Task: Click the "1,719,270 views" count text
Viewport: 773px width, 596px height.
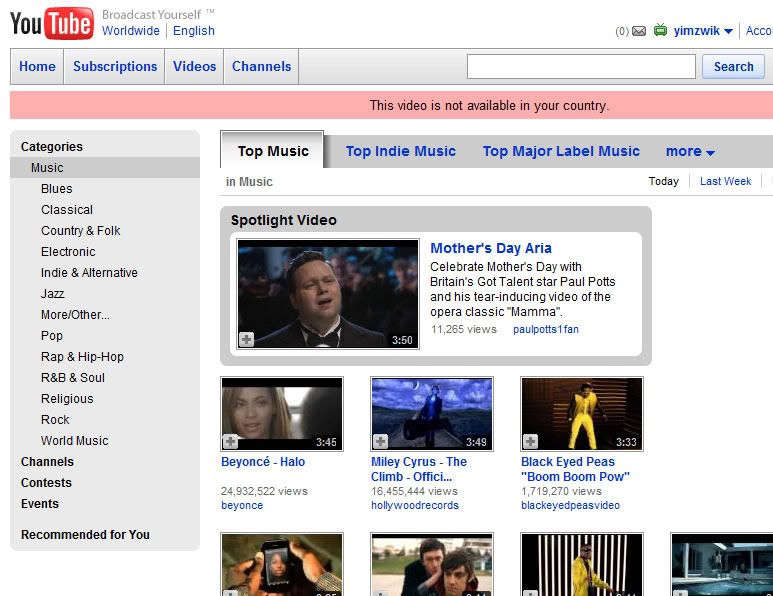Action: (562, 491)
